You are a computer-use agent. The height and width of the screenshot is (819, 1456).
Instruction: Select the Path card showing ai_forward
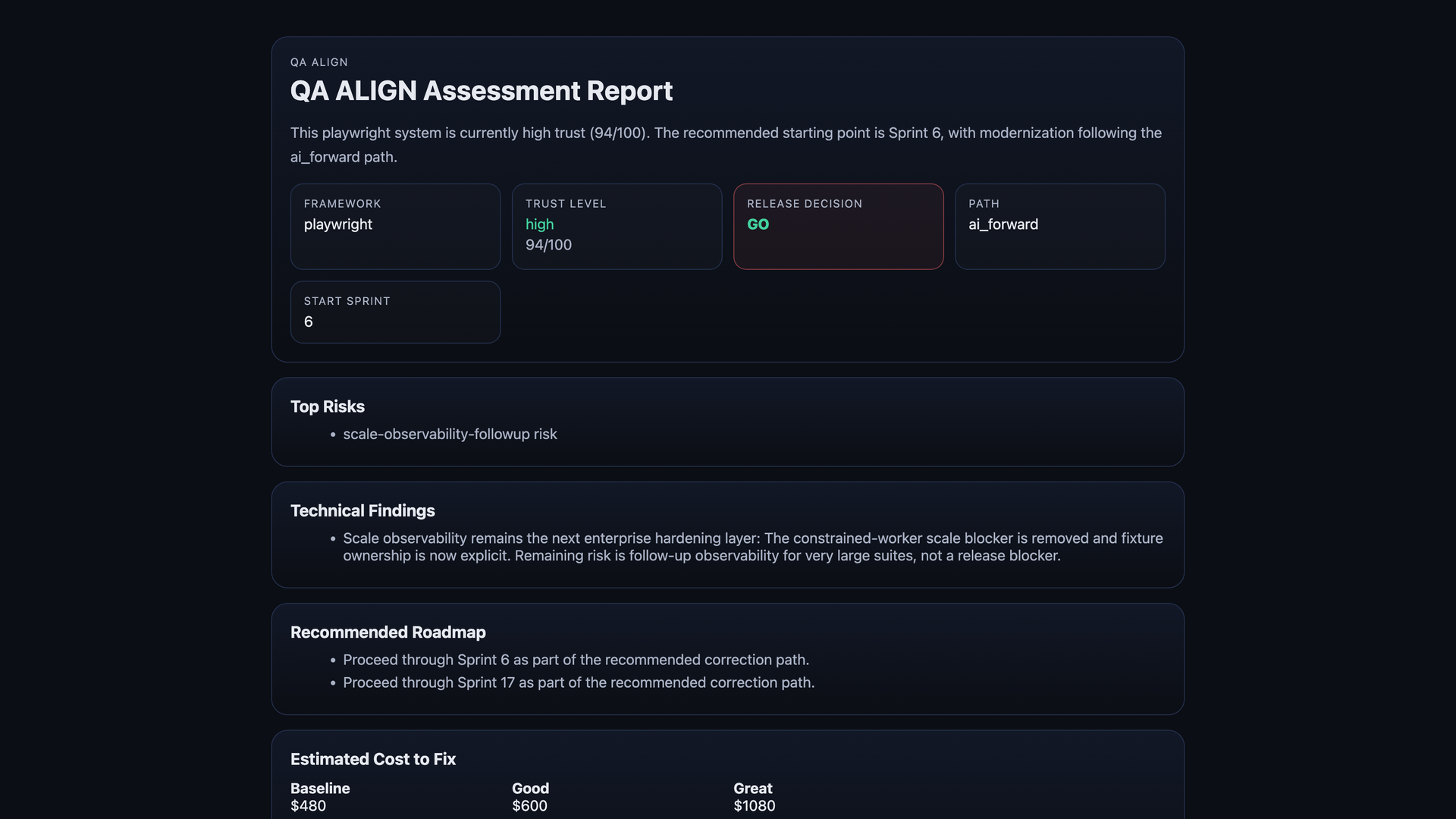pos(1059,227)
